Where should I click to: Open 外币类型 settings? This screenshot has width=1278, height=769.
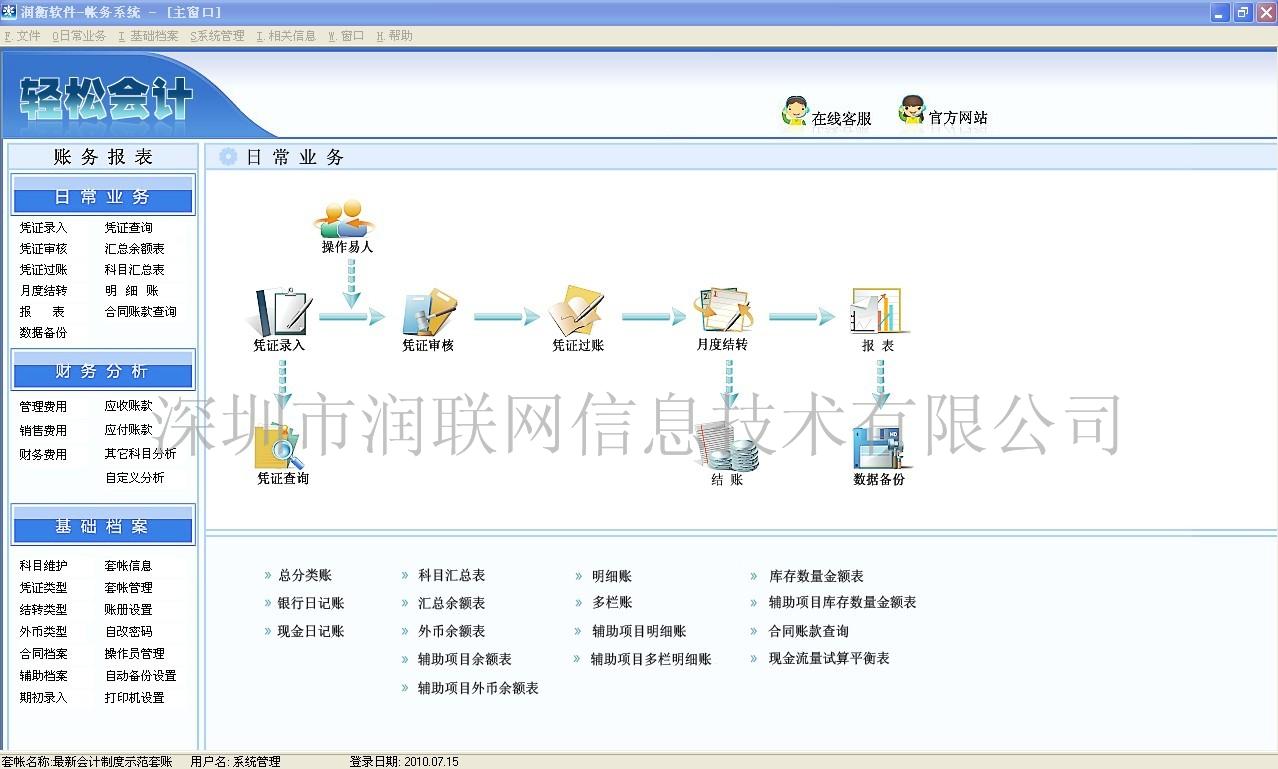(x=43, y=632)
